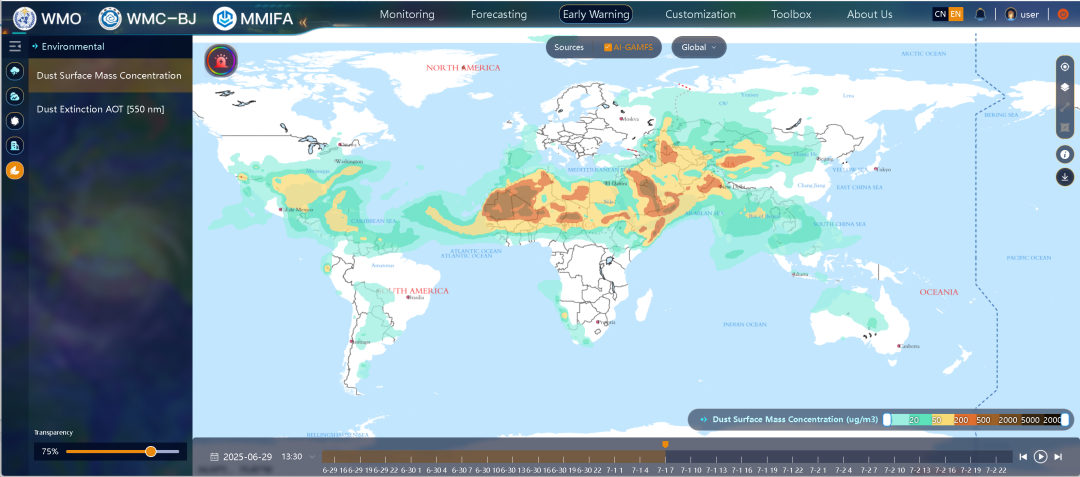Skip to the next timeline frame
This screenshot has width=1080, height=477.
click(1058, 456)
